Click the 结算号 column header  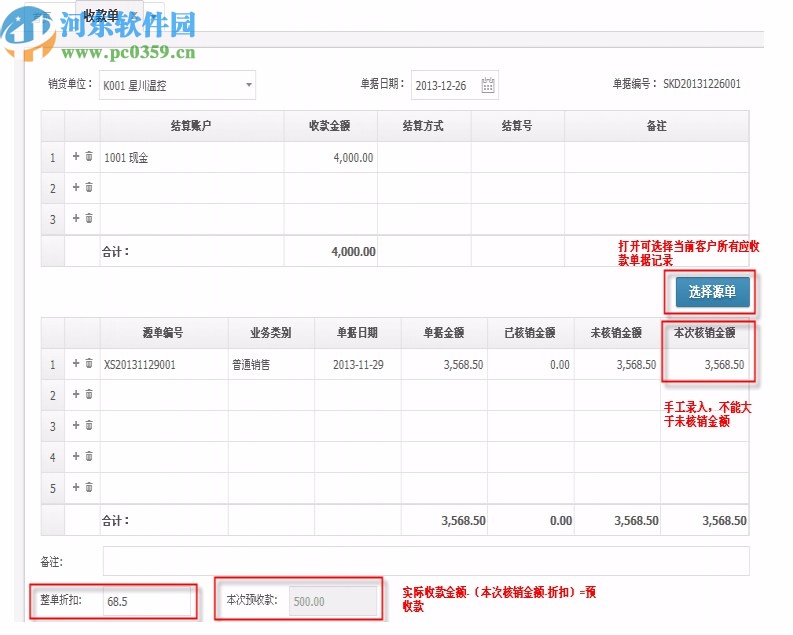point(517,126)
